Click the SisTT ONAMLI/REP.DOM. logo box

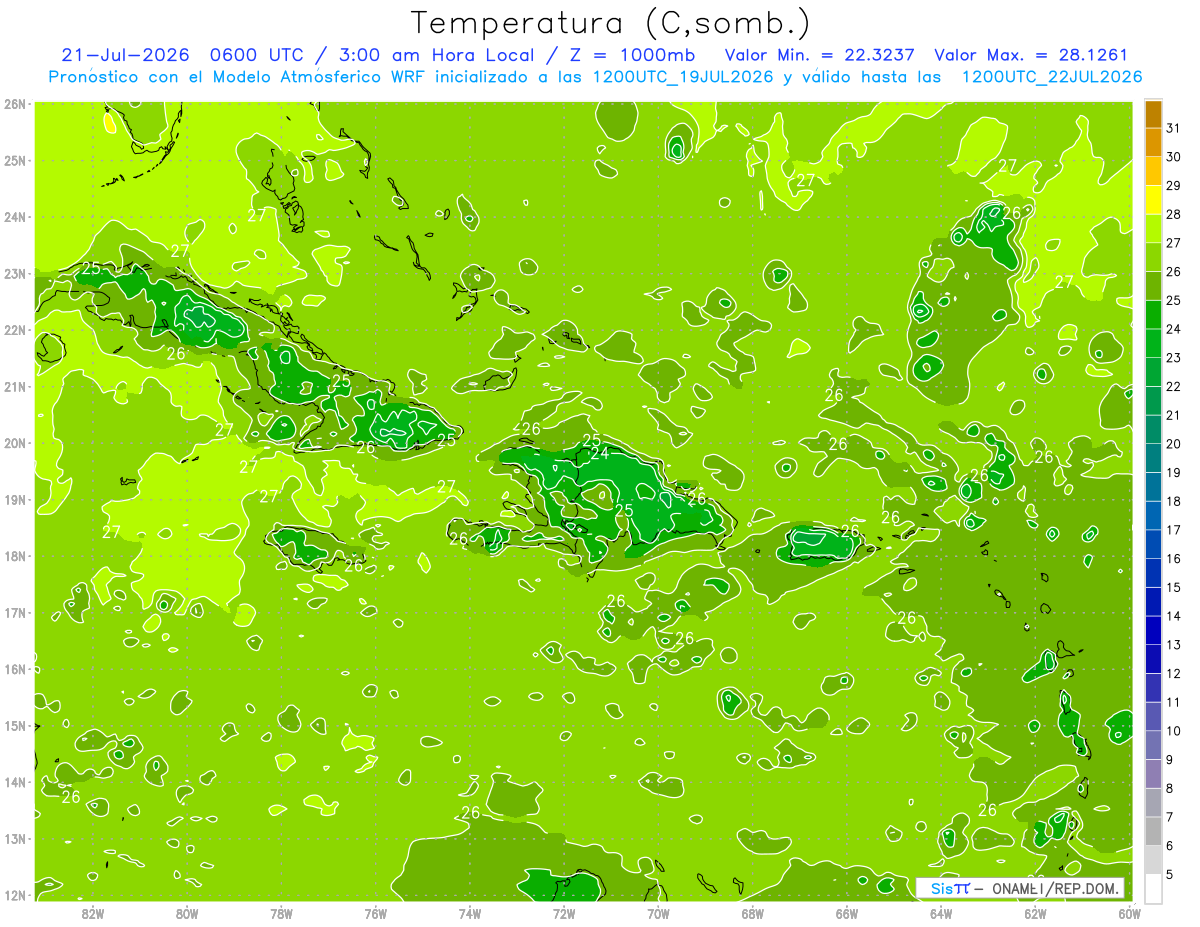pyautogui.click(x=1019, y=888)
